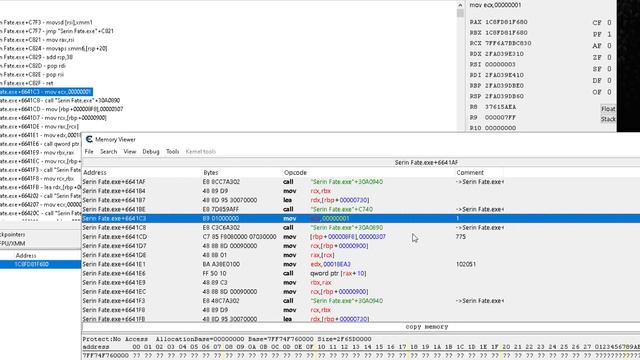Open the Tools menu in Memory Viewer
The image size is (640, 360).
(172, 151)
